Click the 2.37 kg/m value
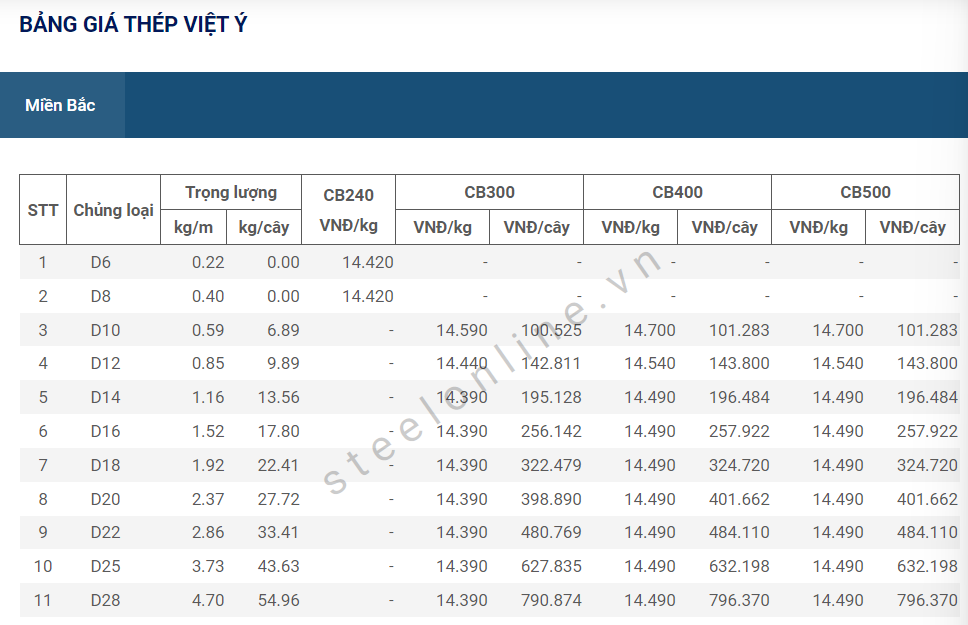Screen dimensions: 968x625 coord(208,499)
